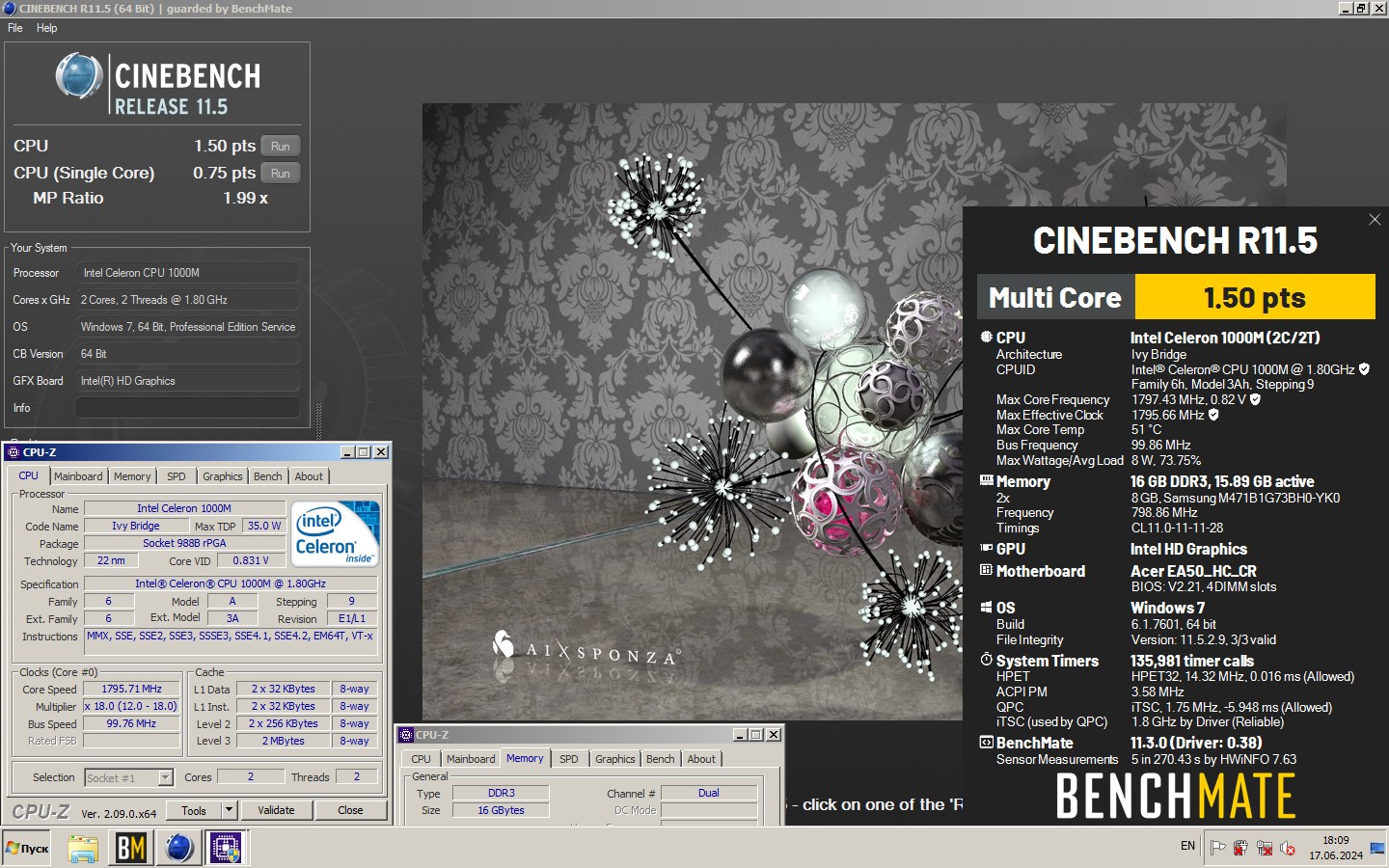Open Graphics tab in front CPU-Z window
The height and width of the screenshot is (868, 1389).
[222, 476]
